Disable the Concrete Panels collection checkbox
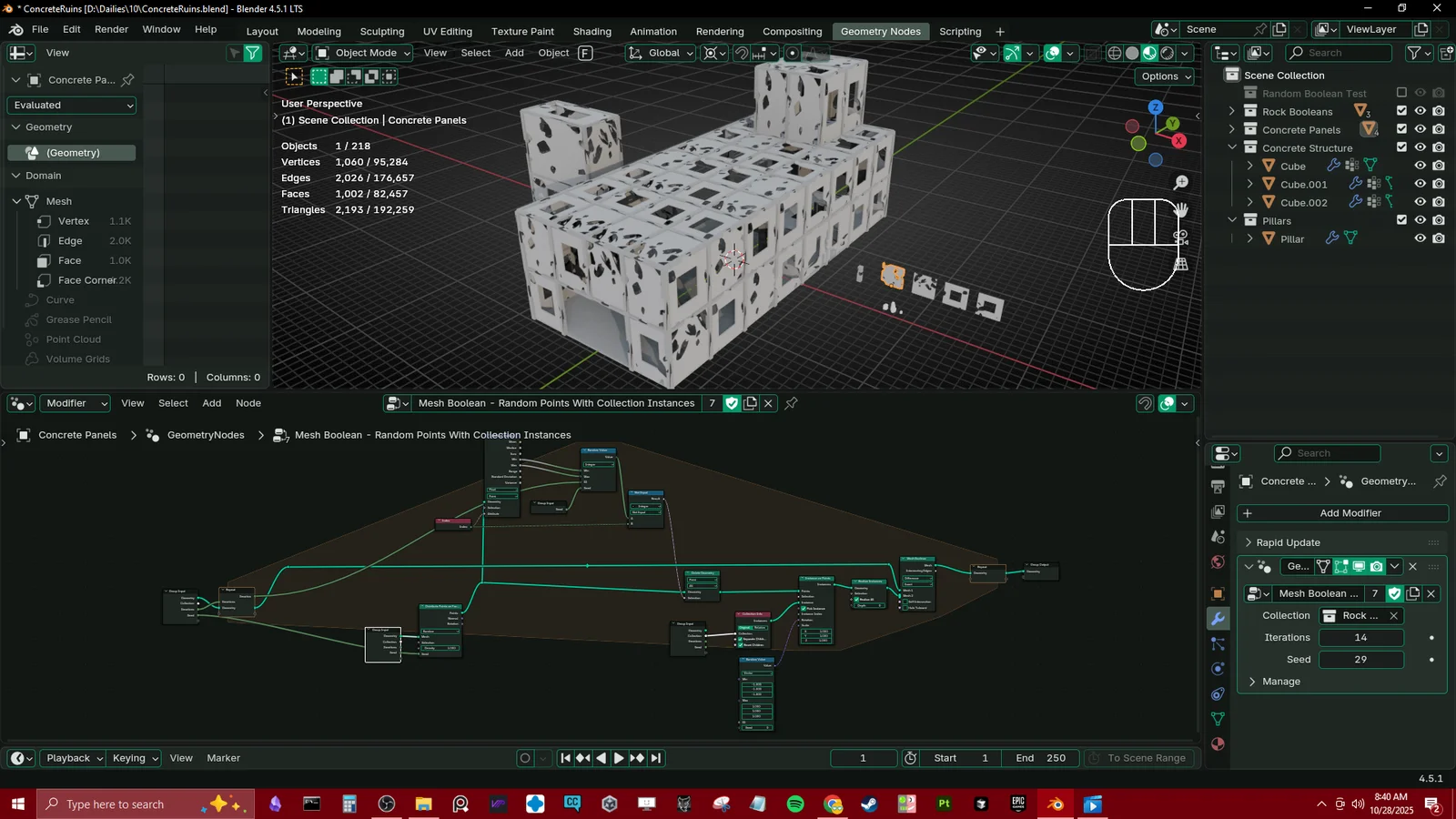 1401,129
